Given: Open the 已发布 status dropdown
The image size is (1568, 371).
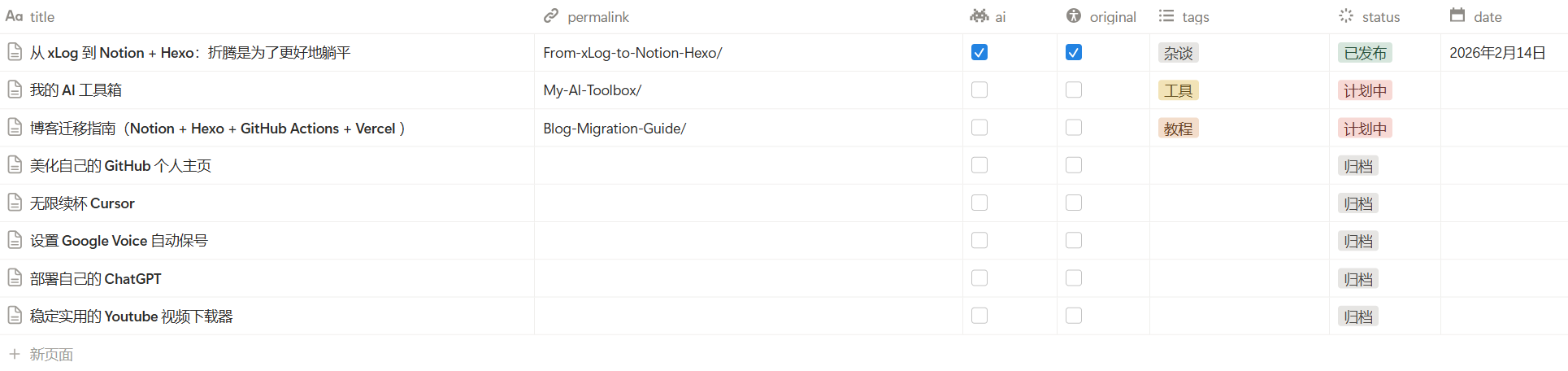Looking at the screenshot, I should (1365, 53).
